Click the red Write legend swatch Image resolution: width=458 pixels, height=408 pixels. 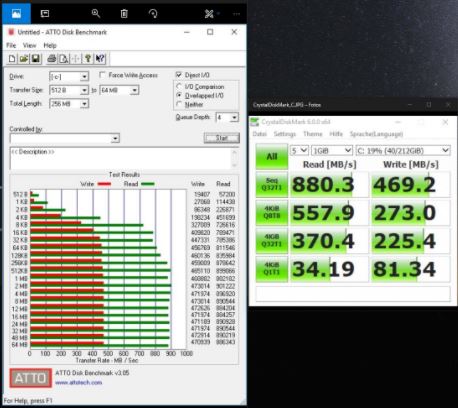point(104,184)
